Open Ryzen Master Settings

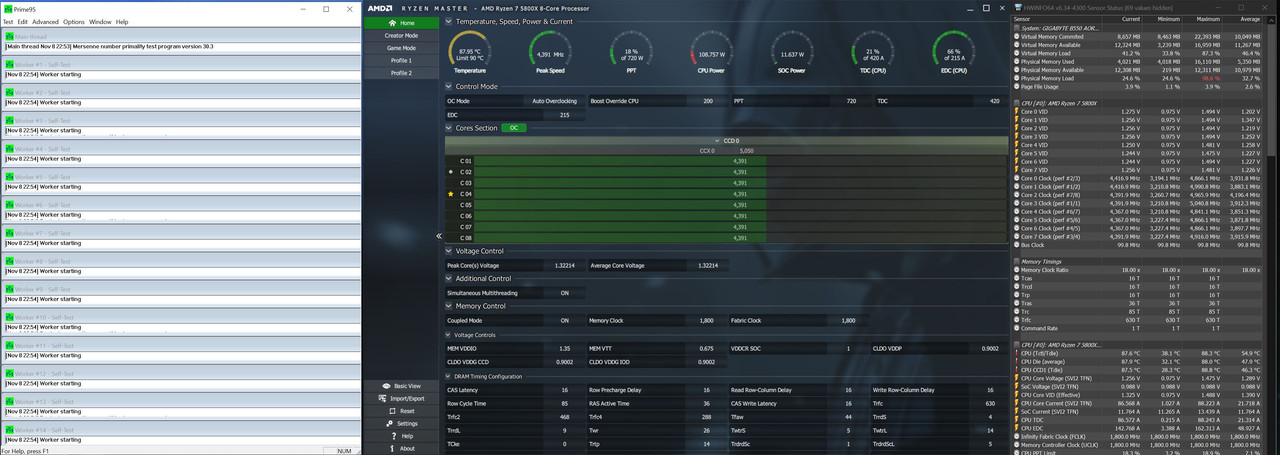click(401, 423)
